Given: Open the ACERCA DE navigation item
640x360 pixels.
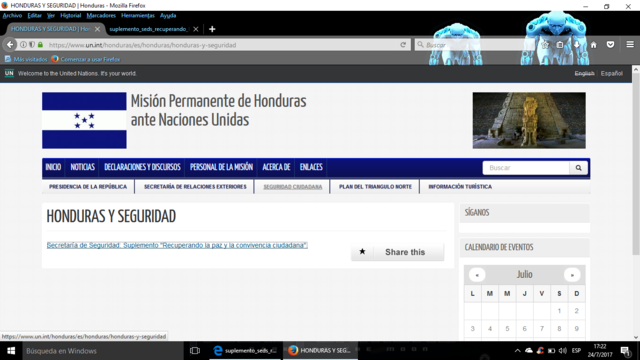Looking at the screenshot, I should click(276, 167).
